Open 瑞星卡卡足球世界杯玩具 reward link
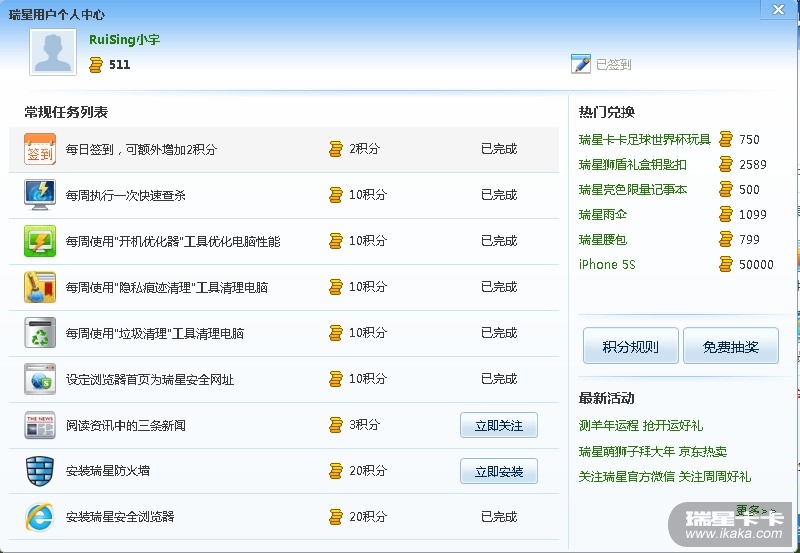Image resolution: width=800 pixels, height=553 pixels. (x=645, y=139)
